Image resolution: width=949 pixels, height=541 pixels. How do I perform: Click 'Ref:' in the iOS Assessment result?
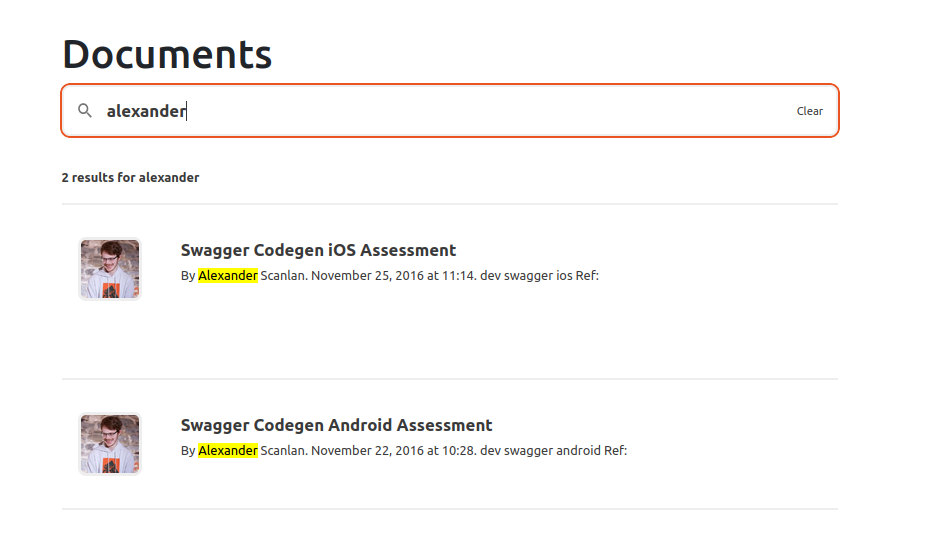[587, 276]
